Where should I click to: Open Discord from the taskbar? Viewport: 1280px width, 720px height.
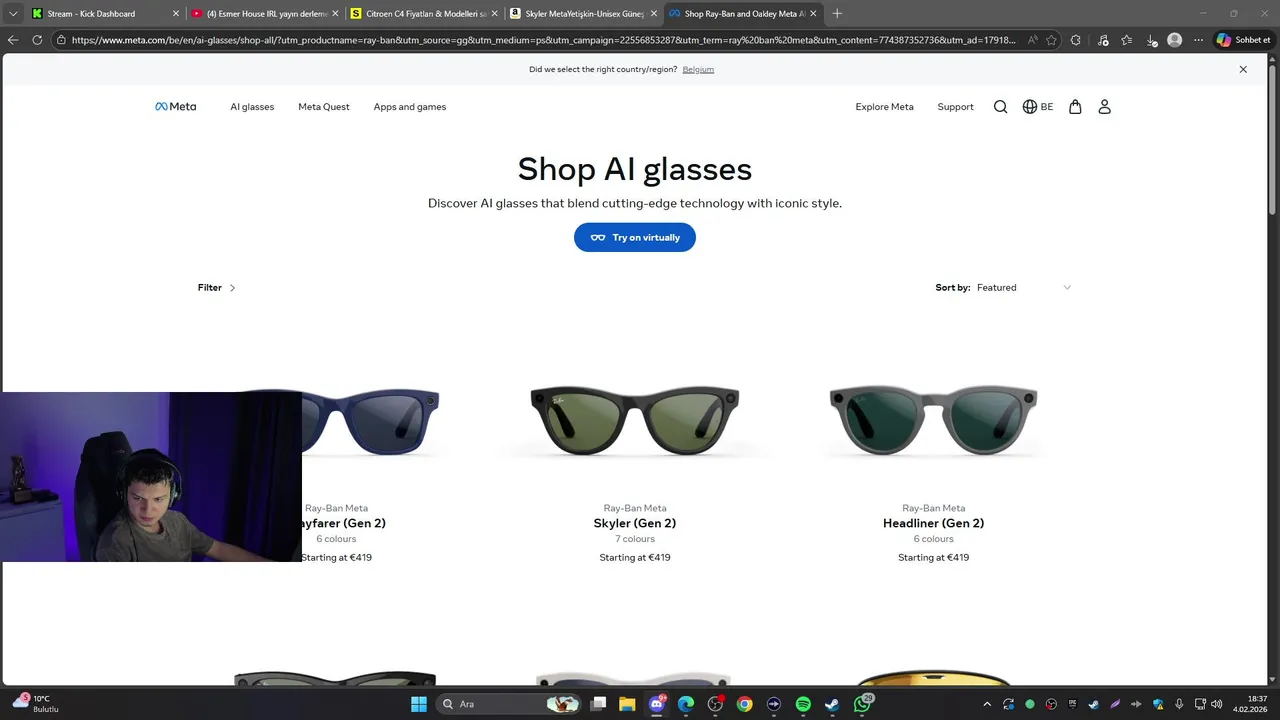click(657, 704)
